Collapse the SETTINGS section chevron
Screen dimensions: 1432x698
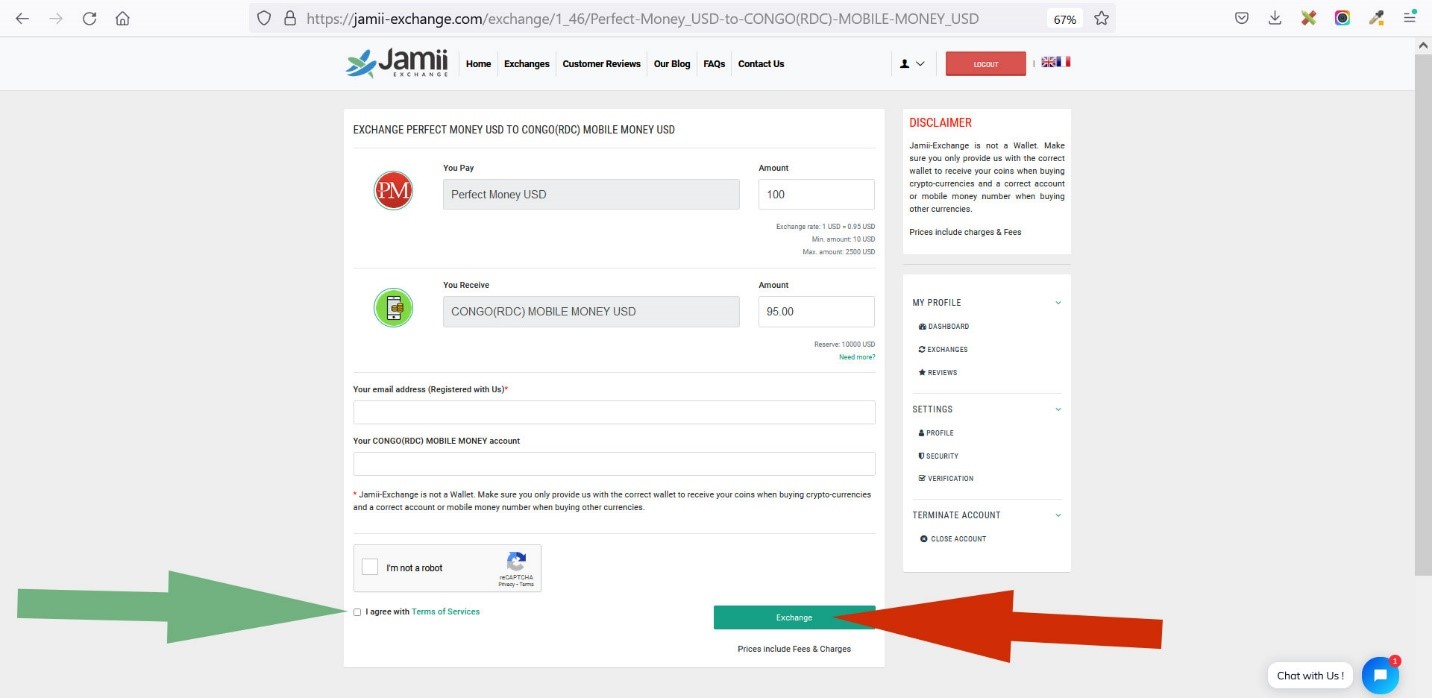tap(1058, 409)
